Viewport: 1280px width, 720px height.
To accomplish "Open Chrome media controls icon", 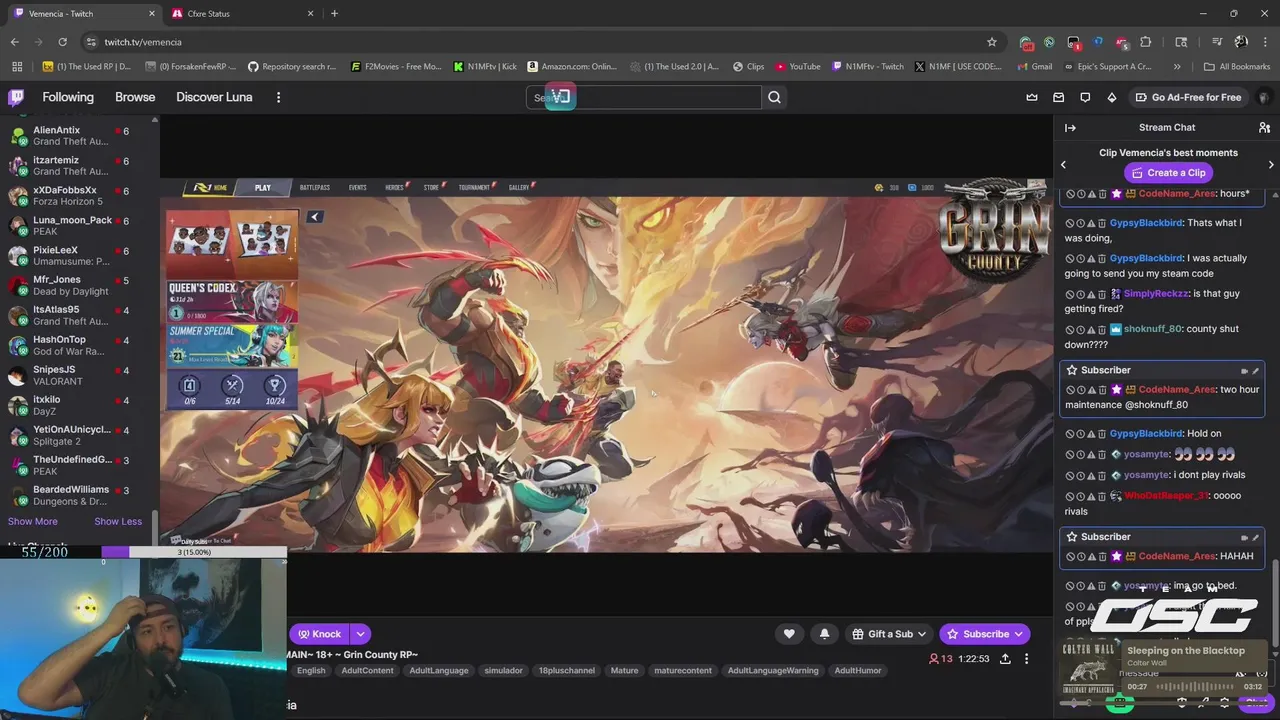I will coord(1217,42).
